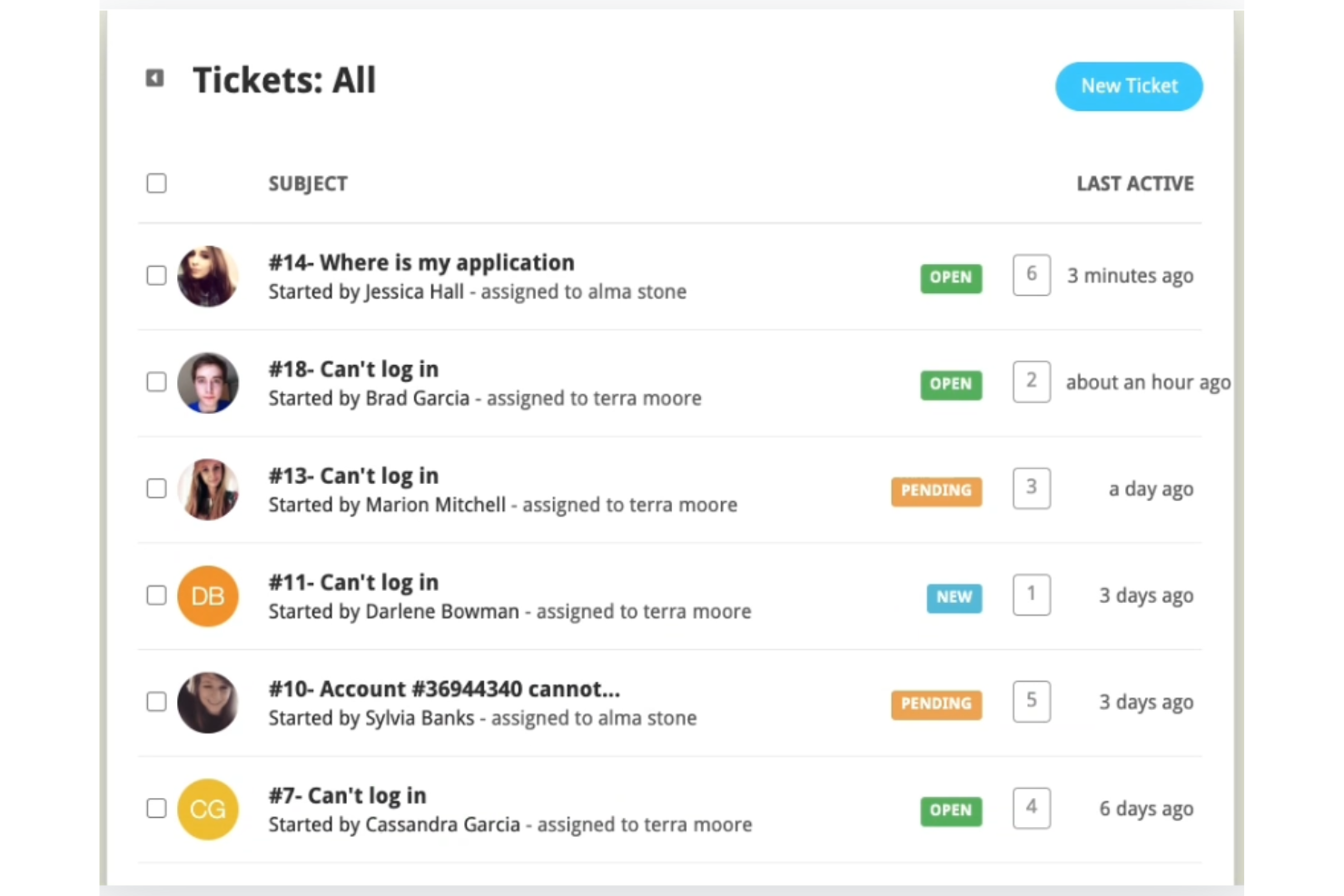The height and width of the screenshot is (896, 1344).
Task: Click Brad Garcia's avatar photo
Action: [x=207, y=382]
